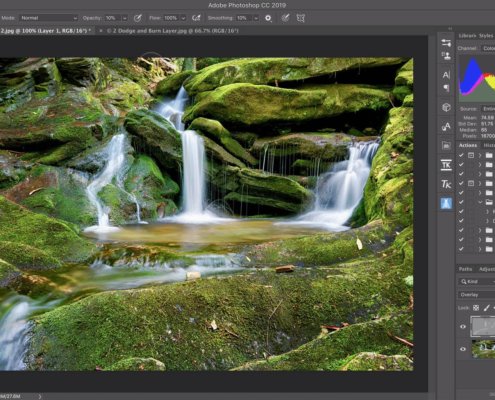Image resolution: width=495 pixels, height=400 pixels.
Task: Open the Clone Source stamp panel icon
Action: 446,56
